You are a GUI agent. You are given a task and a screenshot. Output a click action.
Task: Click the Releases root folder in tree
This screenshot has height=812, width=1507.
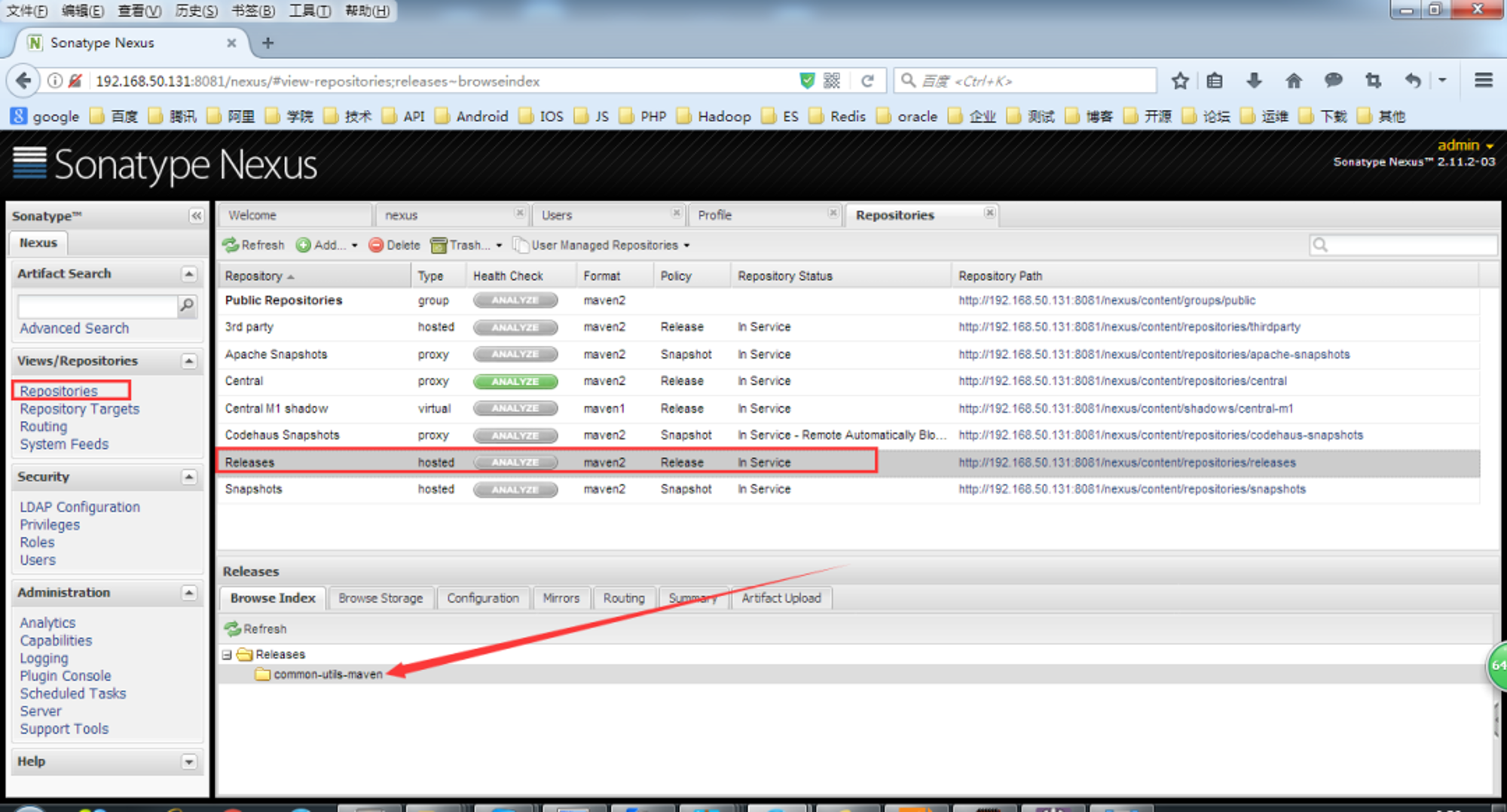coord(280,654)
